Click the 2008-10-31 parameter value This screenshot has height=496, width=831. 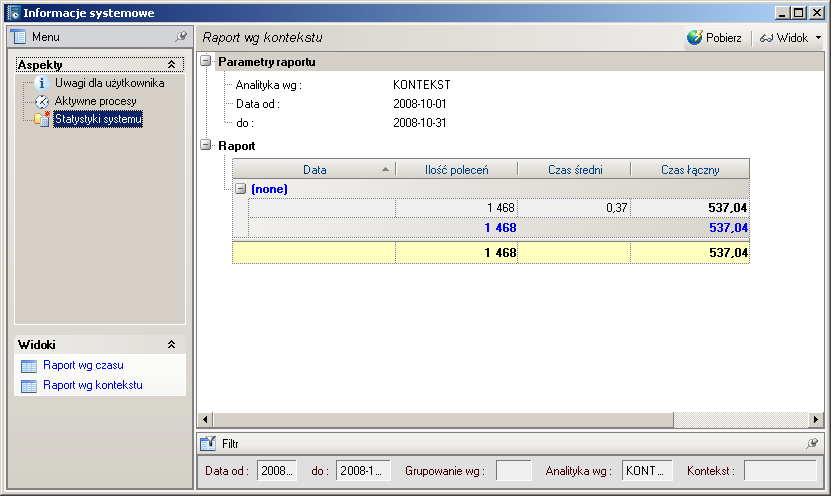(x=420, y=123)
